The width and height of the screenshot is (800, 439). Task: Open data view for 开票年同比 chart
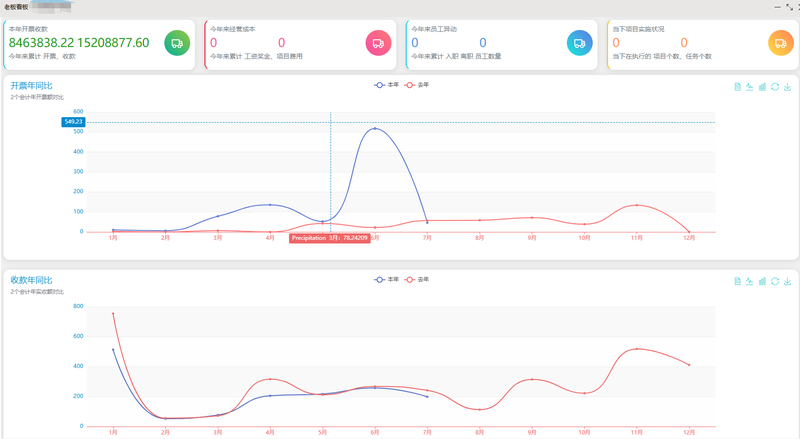coord(737,87)
